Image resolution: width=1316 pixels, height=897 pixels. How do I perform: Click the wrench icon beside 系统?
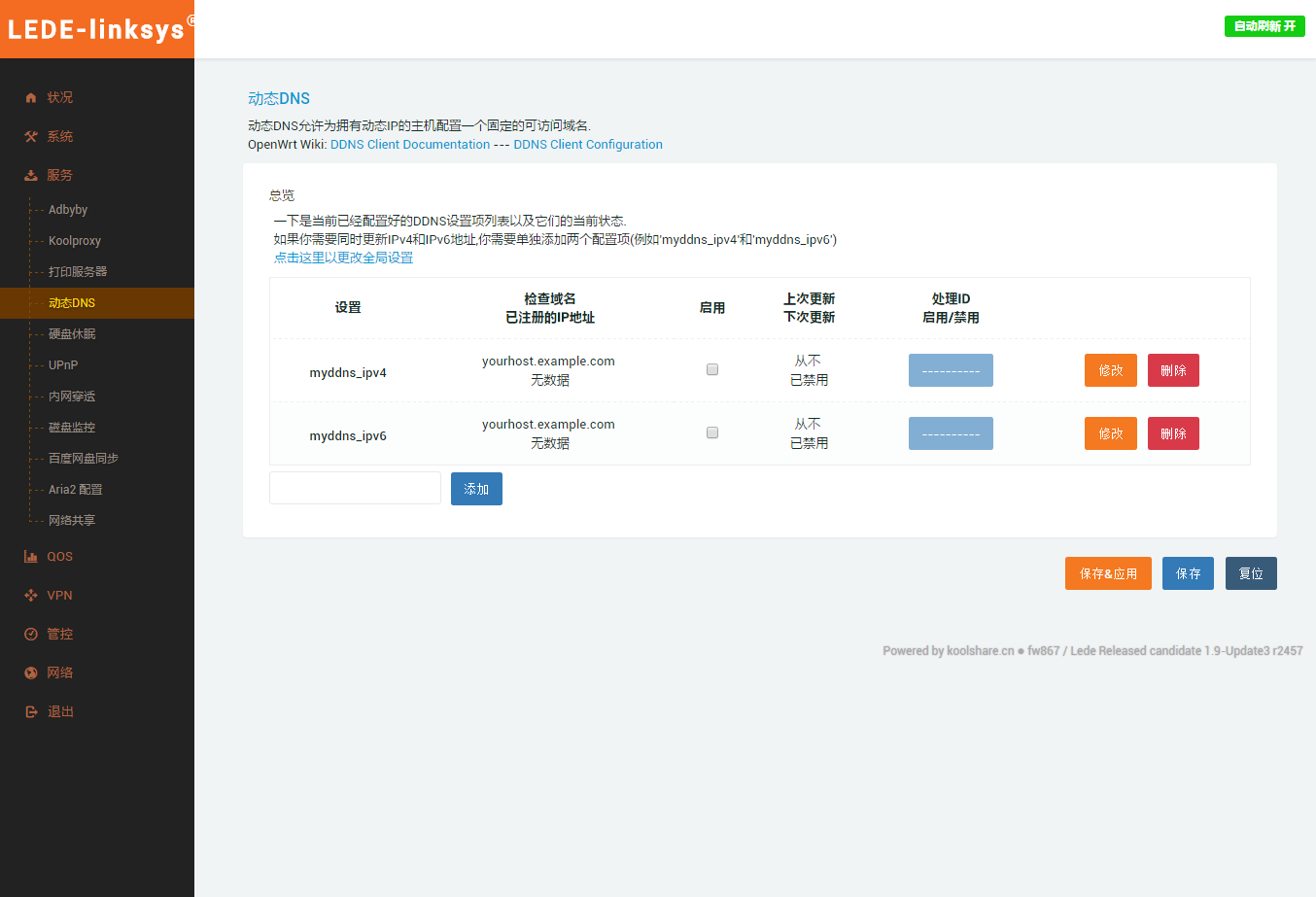point(31,137)
